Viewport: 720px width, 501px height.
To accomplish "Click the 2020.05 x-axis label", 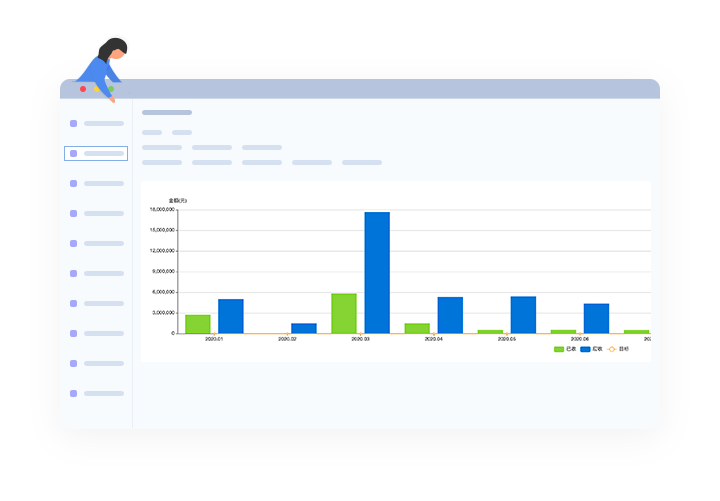I will [507, 339].
